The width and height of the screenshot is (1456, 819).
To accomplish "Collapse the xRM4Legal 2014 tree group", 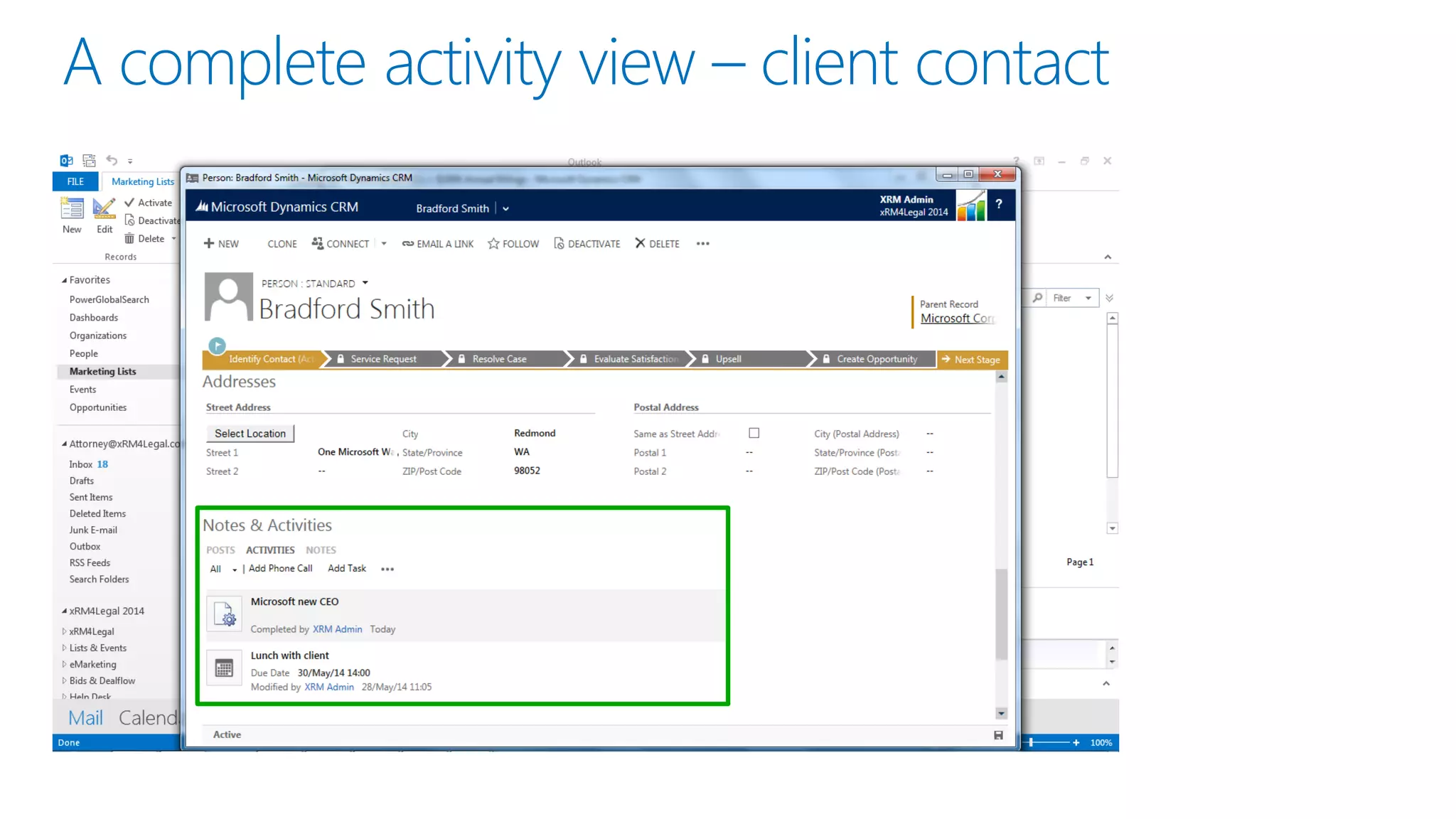I will [64, 611].
